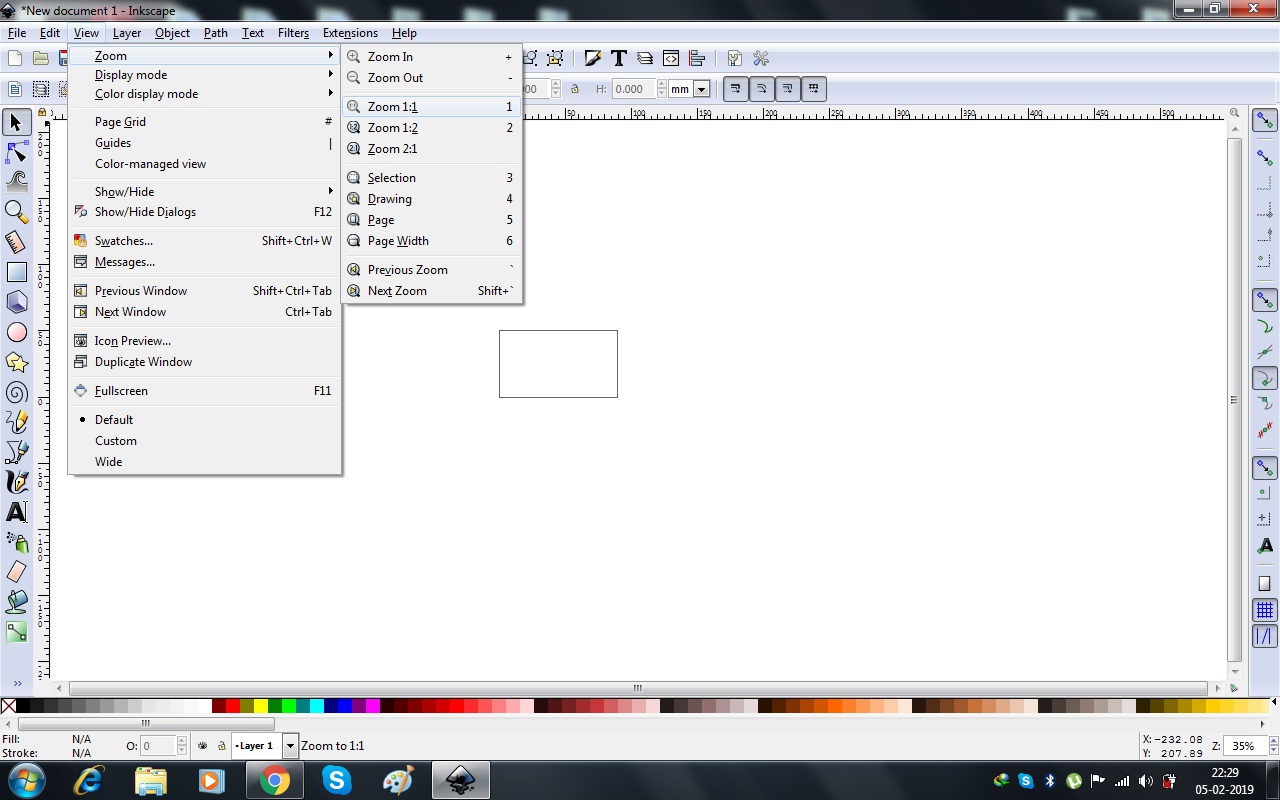Viewport: 1280px width, 800px height.
Task: Open Fill and Stroke dialog icon
Action: click(593, 59)
